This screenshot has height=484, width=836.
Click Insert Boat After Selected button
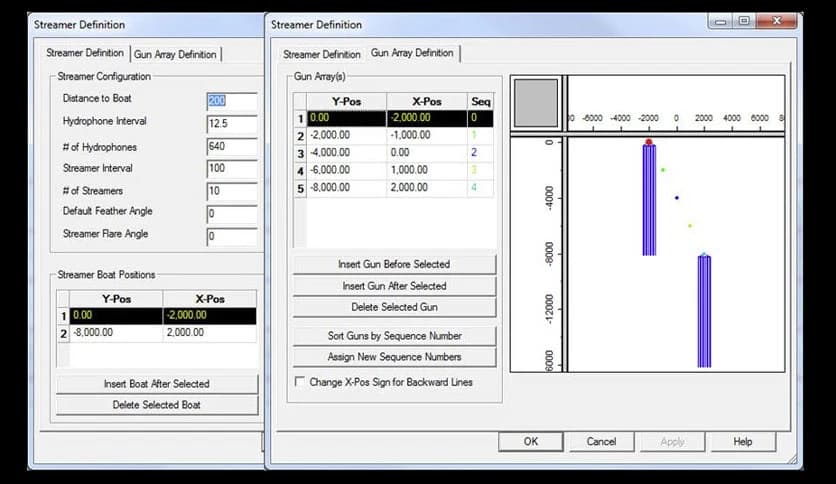click(157, 384)
